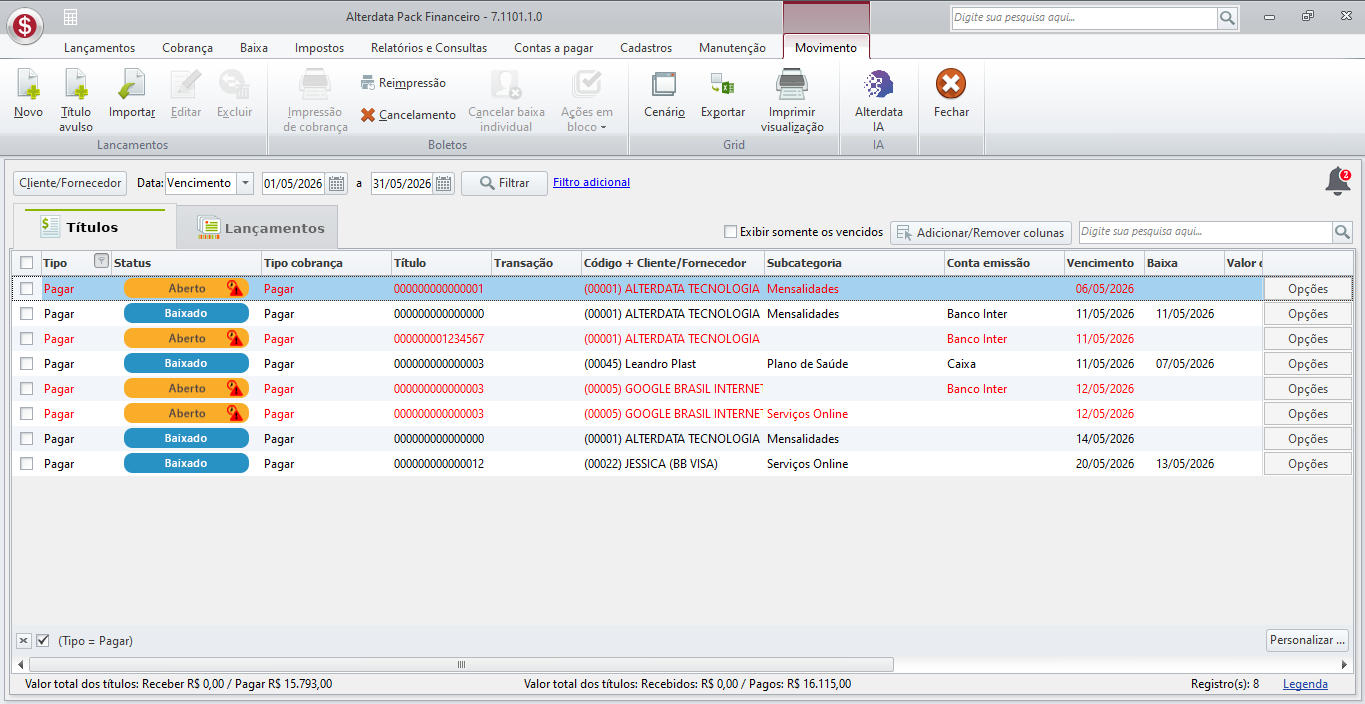The height and width of the screenshot is (704, 1365).
Task: Click the Adicionar/Remover colunas button
Action: coord(981,232)
